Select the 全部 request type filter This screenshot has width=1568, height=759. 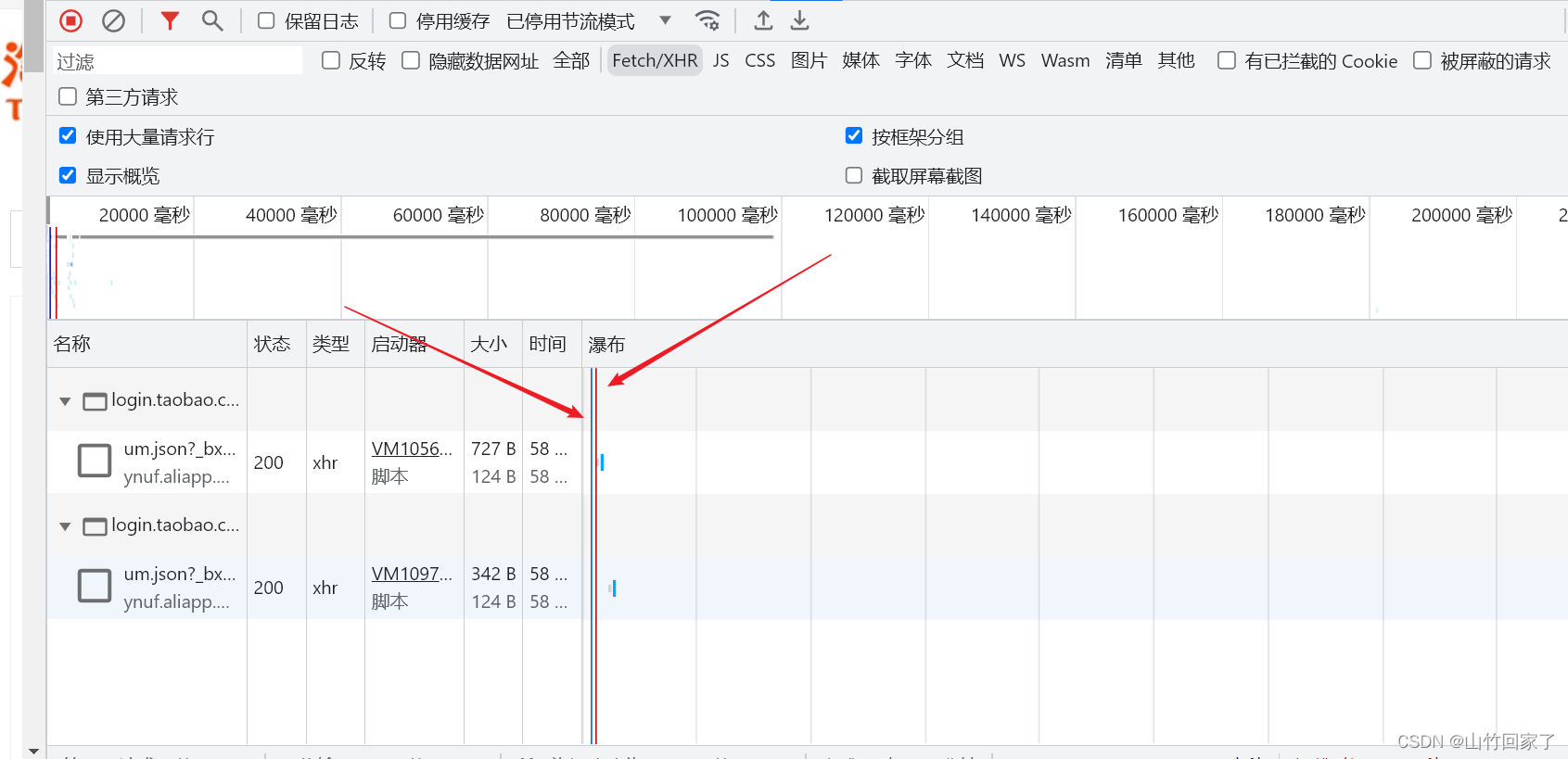[571, 60]
